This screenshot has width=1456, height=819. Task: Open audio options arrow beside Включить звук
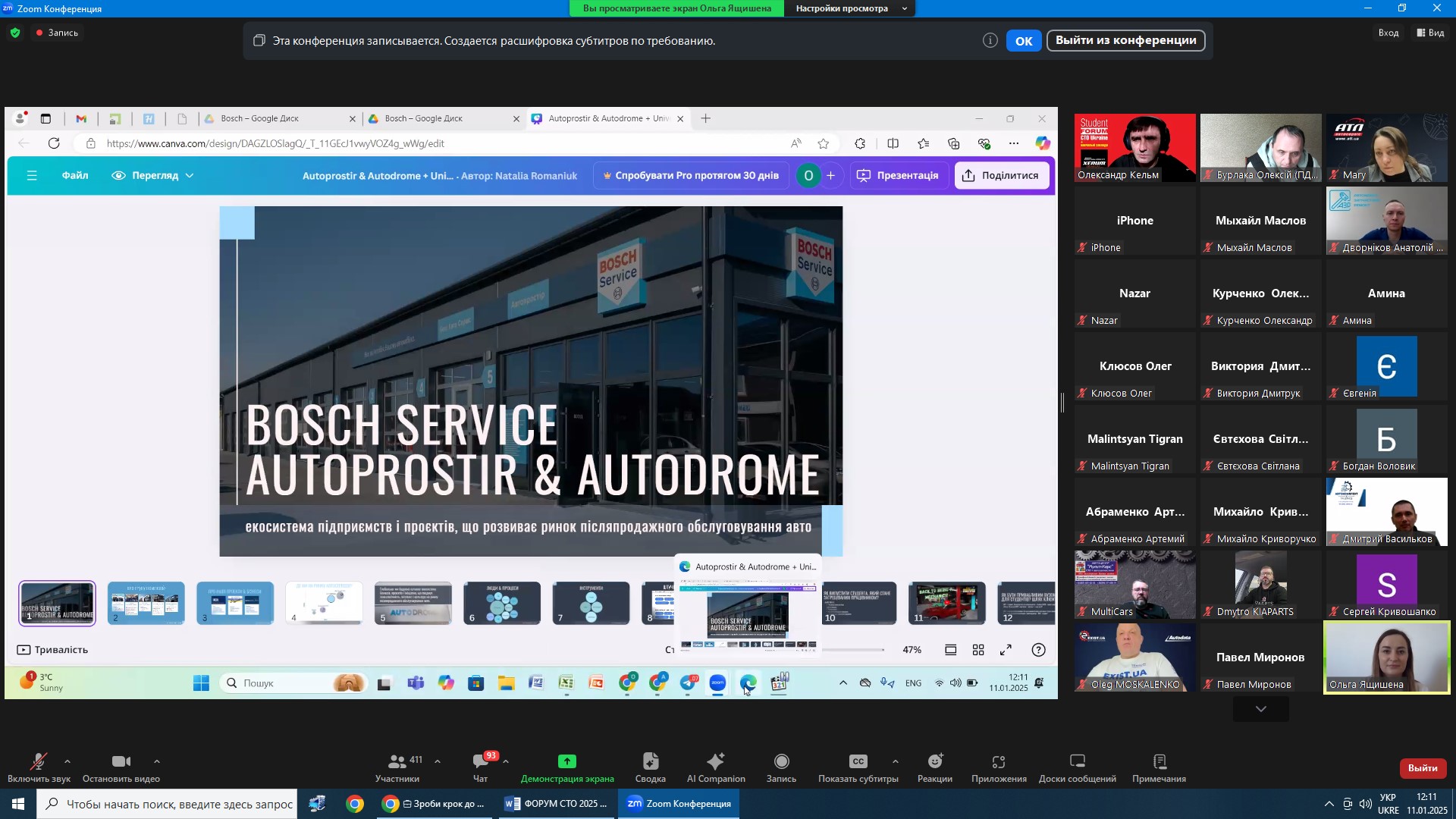point(67,761)
